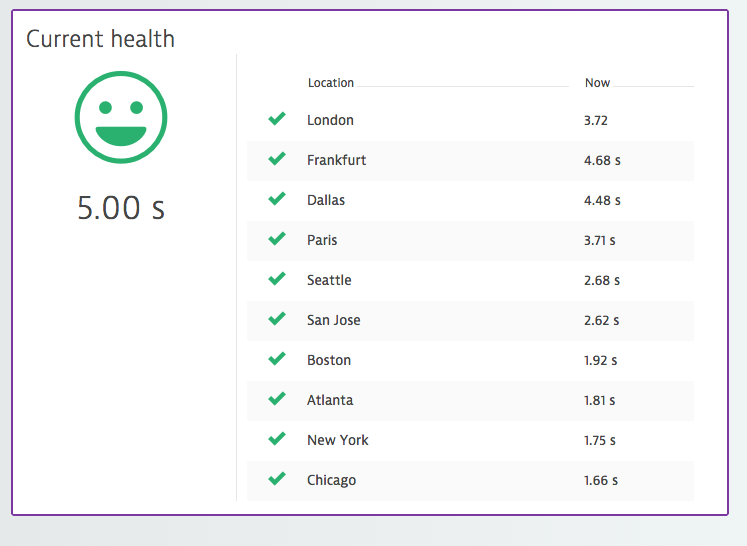The image size is (747, 546).
Task: Sort by the Now column header
Action: 597,83
